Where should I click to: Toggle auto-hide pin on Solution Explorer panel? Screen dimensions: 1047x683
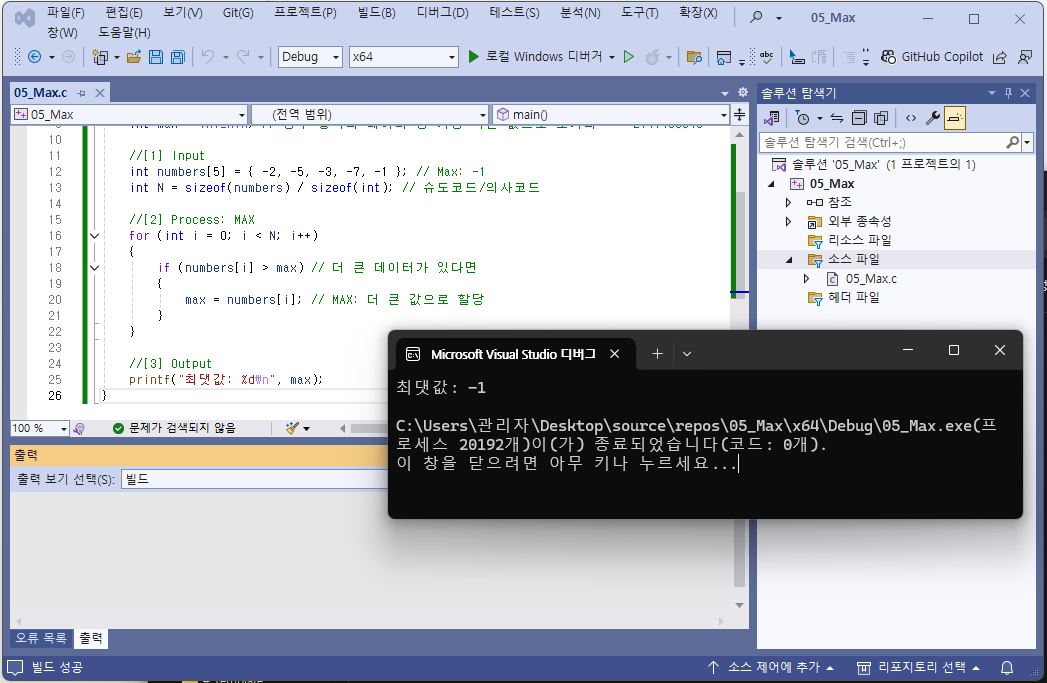1008,93
